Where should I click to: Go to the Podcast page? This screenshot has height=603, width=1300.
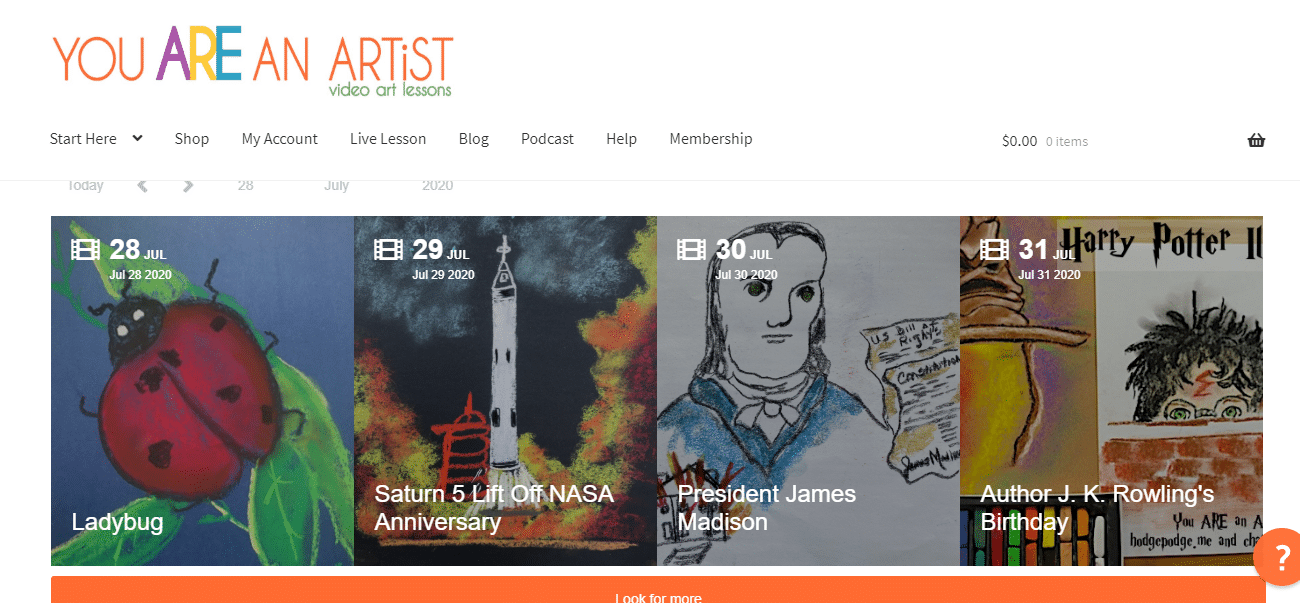pos(547,139)
